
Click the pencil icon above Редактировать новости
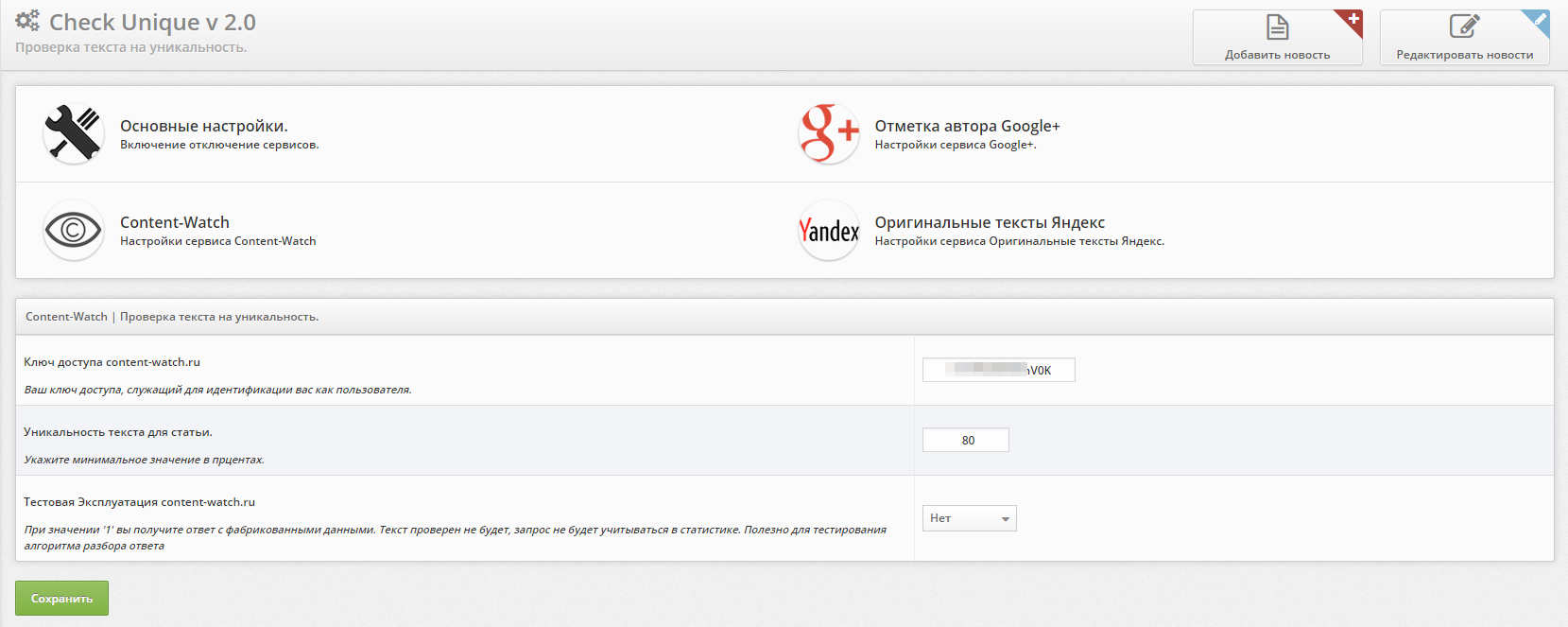[x=1464, y=26]
